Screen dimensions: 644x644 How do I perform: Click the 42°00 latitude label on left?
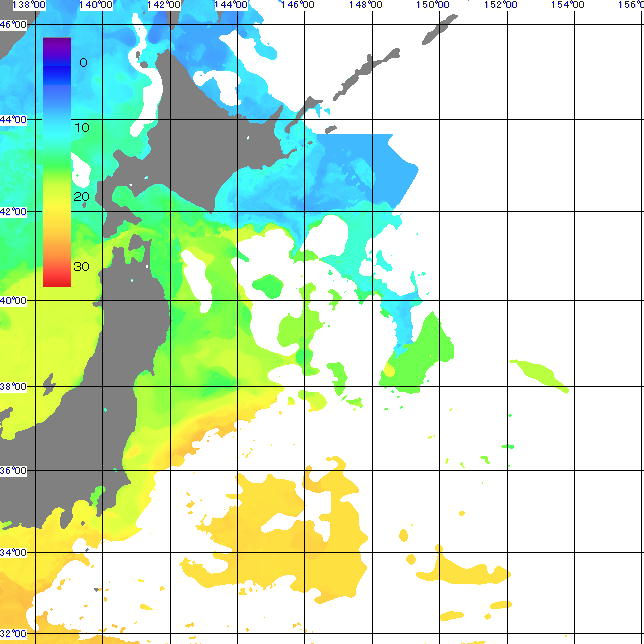tap(12, 211)
